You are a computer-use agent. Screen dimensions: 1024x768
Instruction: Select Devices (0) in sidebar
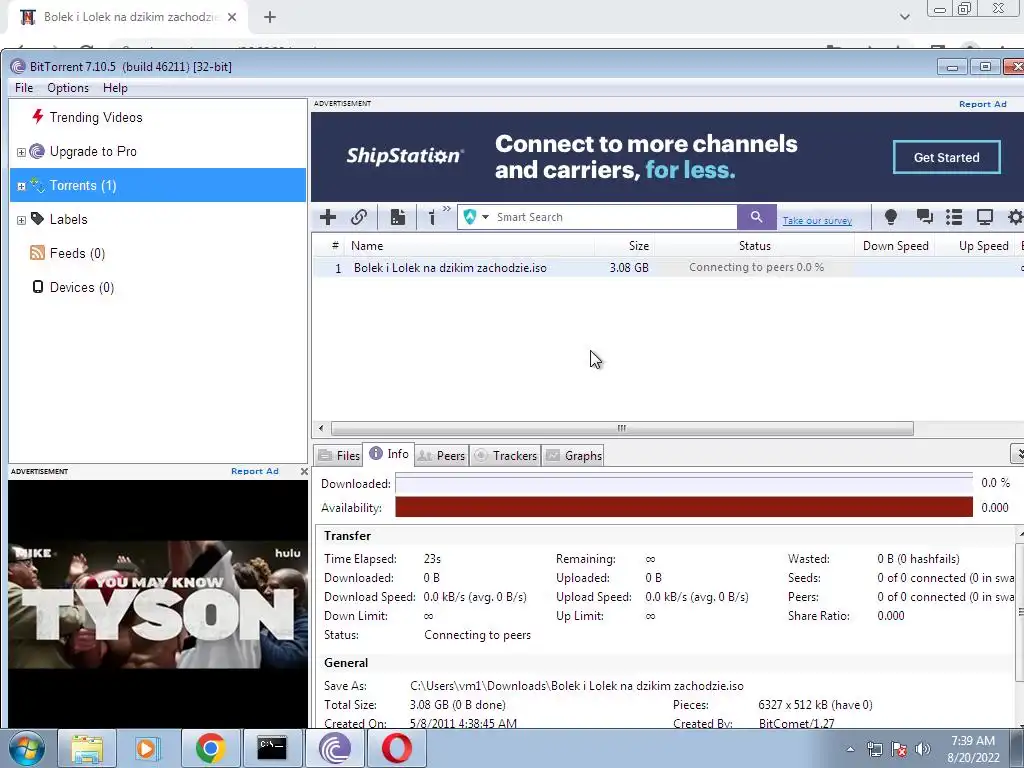[82, 287]
